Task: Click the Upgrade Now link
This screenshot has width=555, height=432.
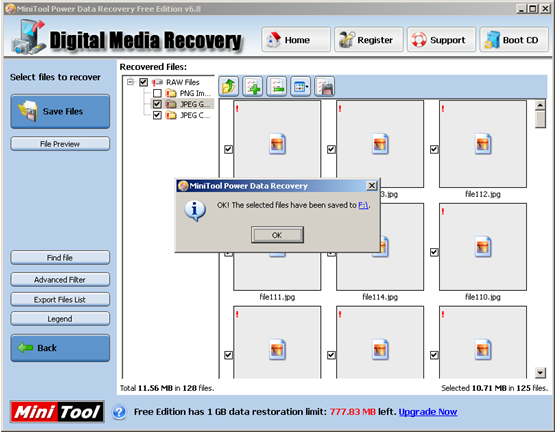Action: tap(428, 412)
